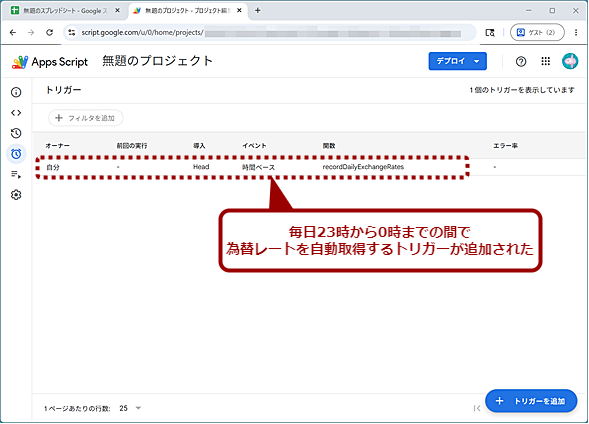
Task: Click the フィルタを追加 button
Action: (x=86, y=118)
